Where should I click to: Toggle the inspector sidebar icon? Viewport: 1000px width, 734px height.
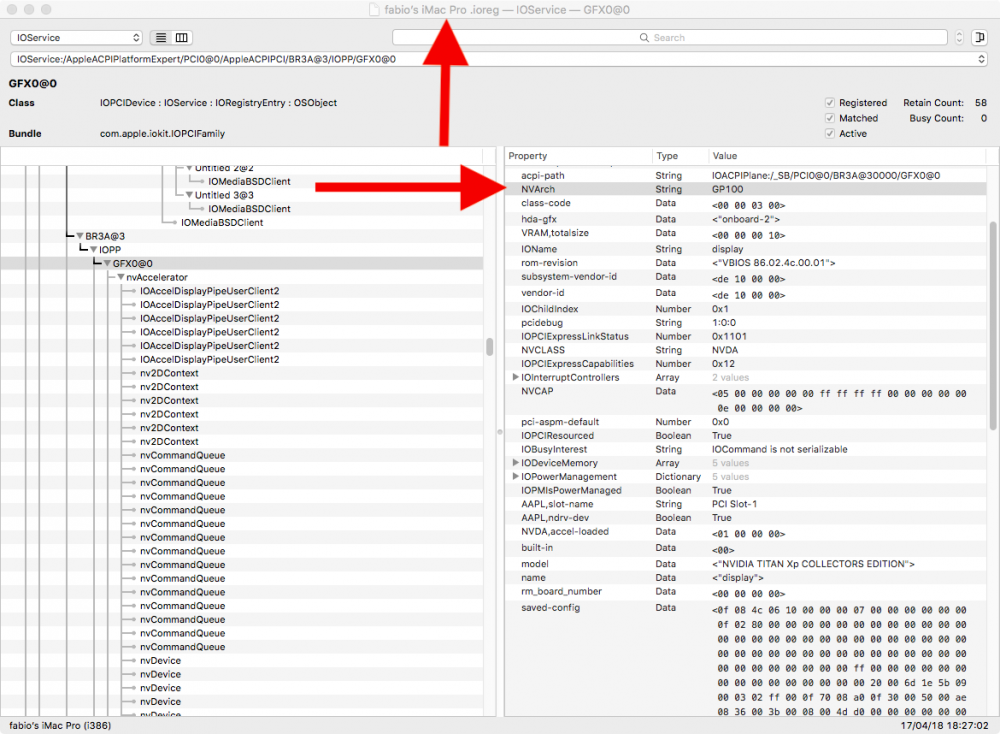[x=979, y=38]
